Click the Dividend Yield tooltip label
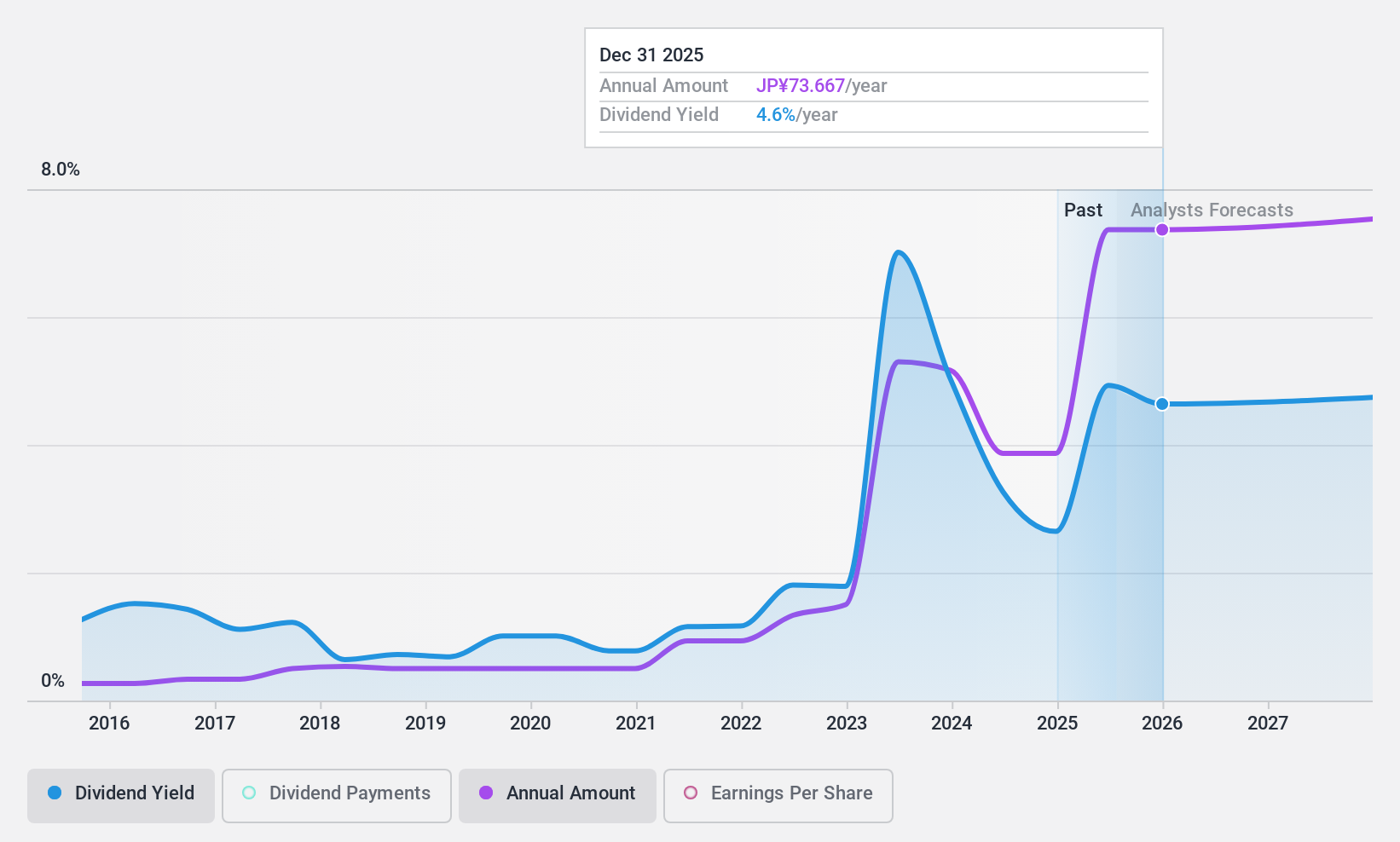 pos(659,115)
